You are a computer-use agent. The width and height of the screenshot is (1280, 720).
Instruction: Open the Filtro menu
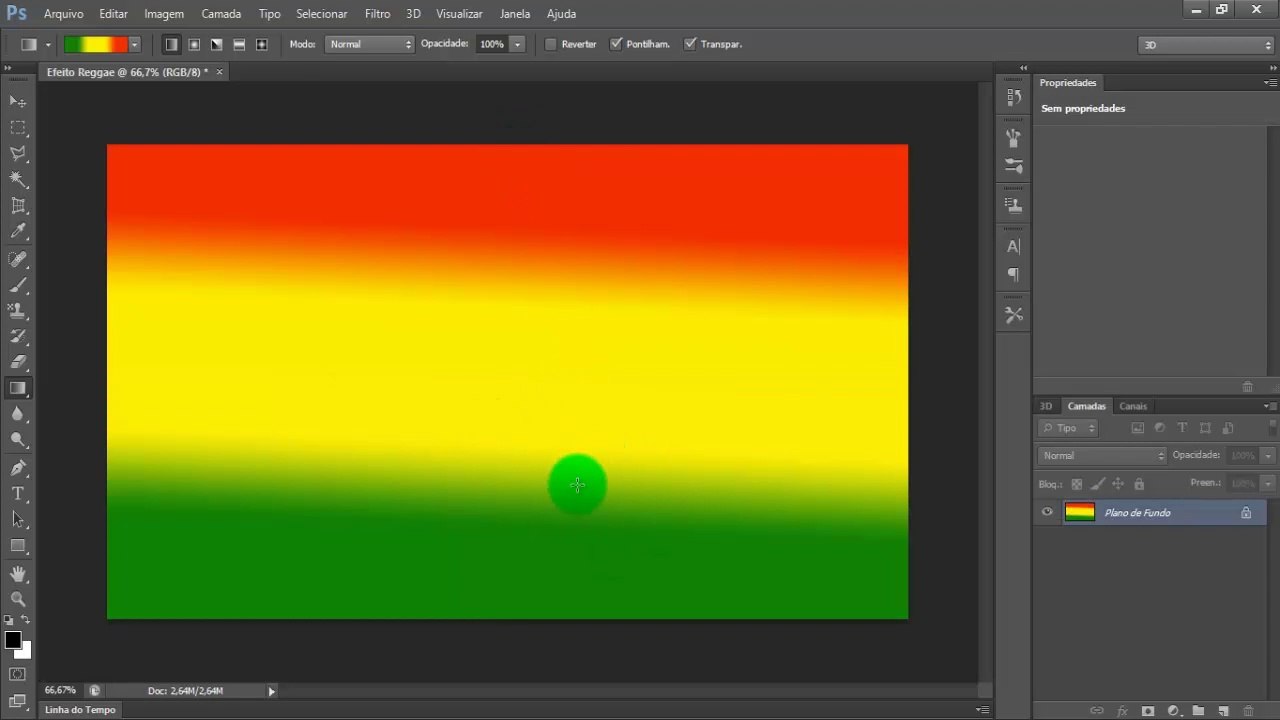[377, 14]
